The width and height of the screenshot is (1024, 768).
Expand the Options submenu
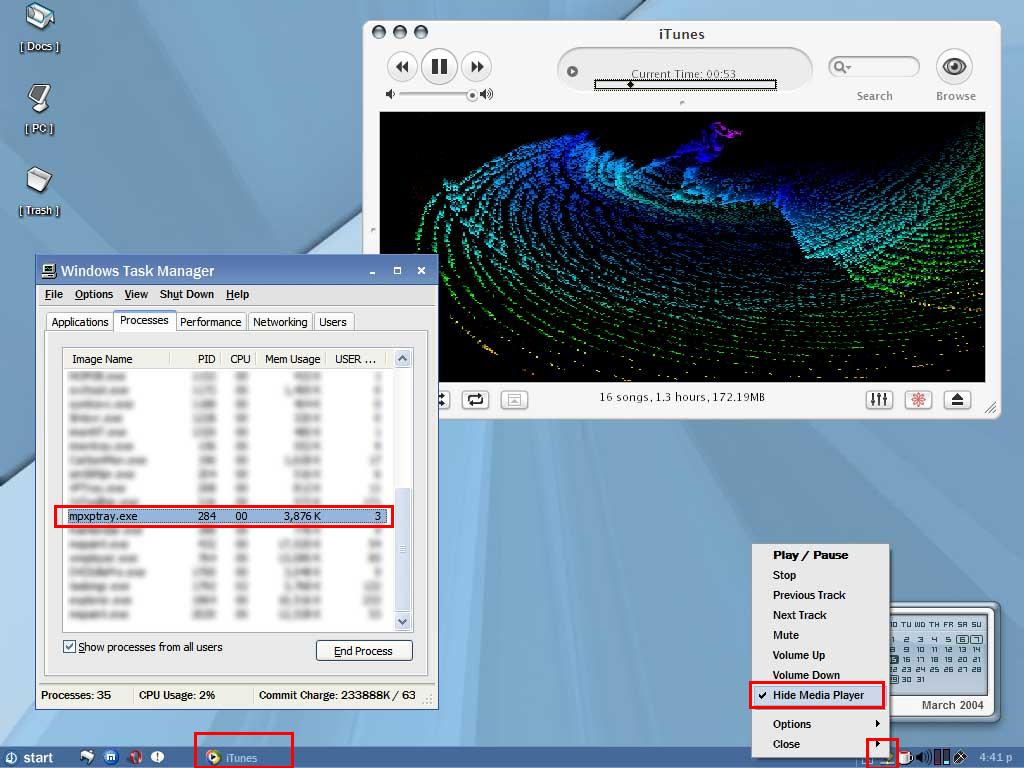(x=817, y=724)
